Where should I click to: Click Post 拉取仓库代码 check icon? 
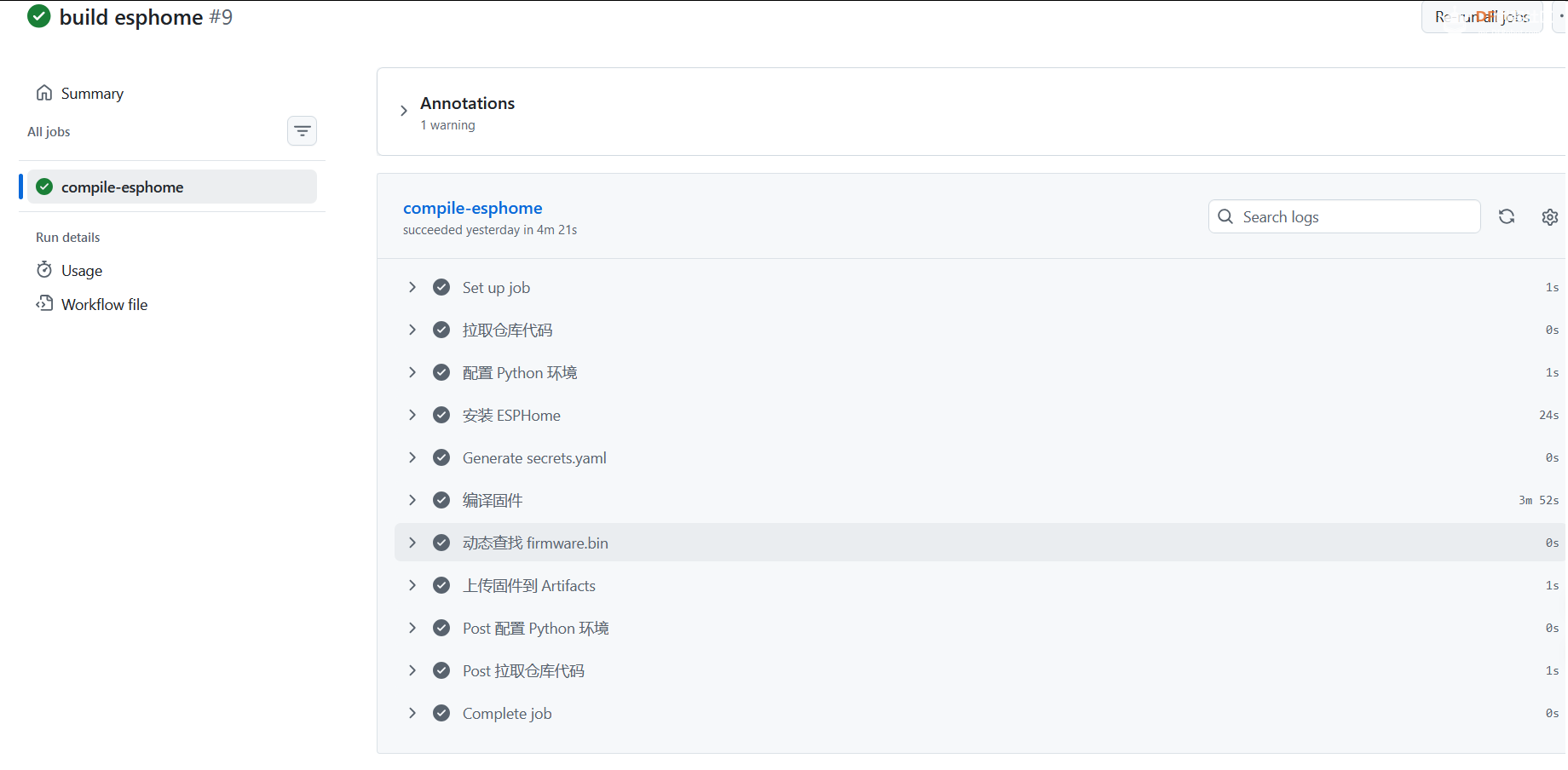coord(441,670)
